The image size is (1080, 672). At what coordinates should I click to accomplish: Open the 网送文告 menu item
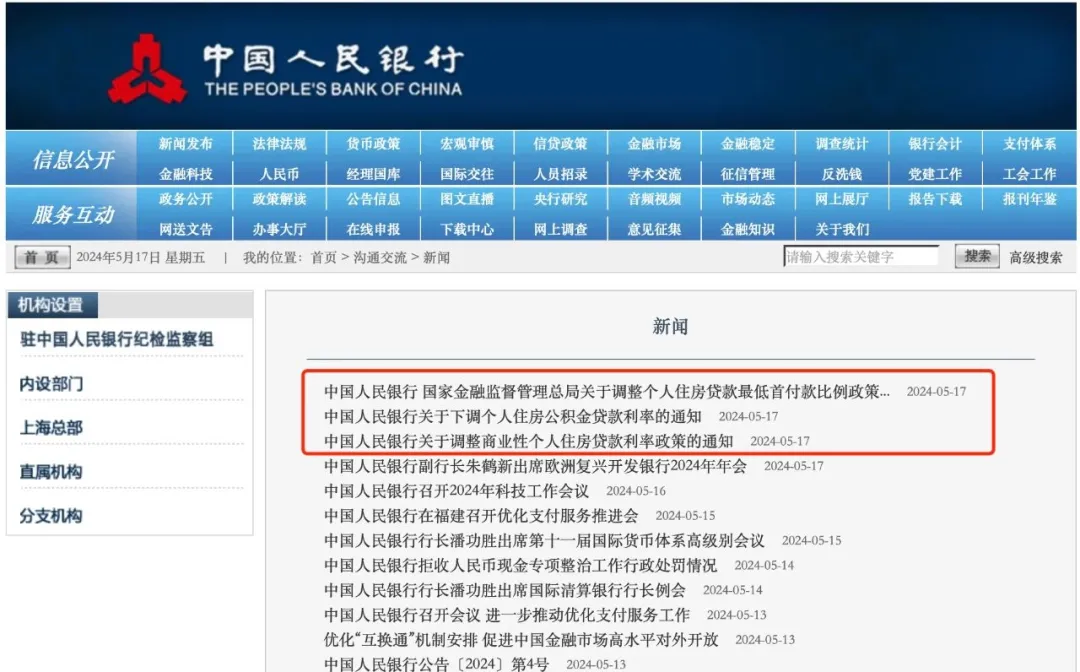click(x=185, y=229)
